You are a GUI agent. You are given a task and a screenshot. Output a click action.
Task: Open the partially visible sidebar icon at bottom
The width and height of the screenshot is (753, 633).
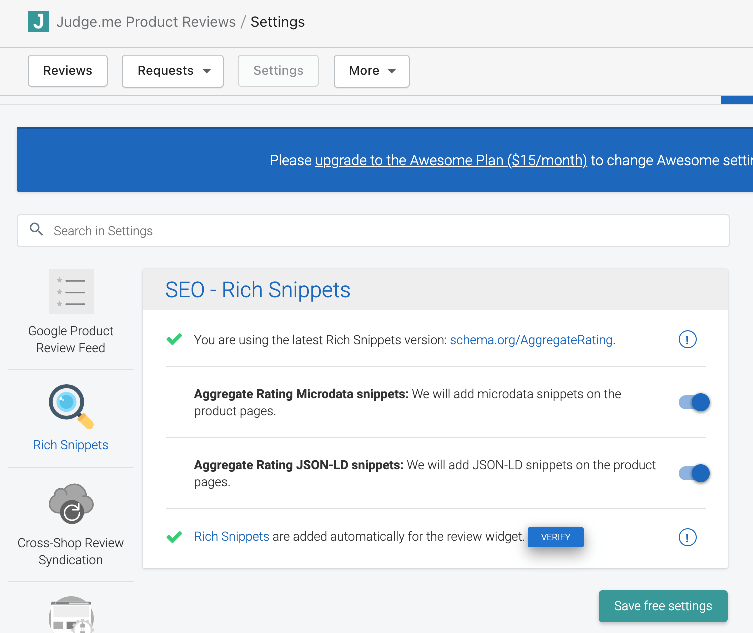(x=71, y=614)
